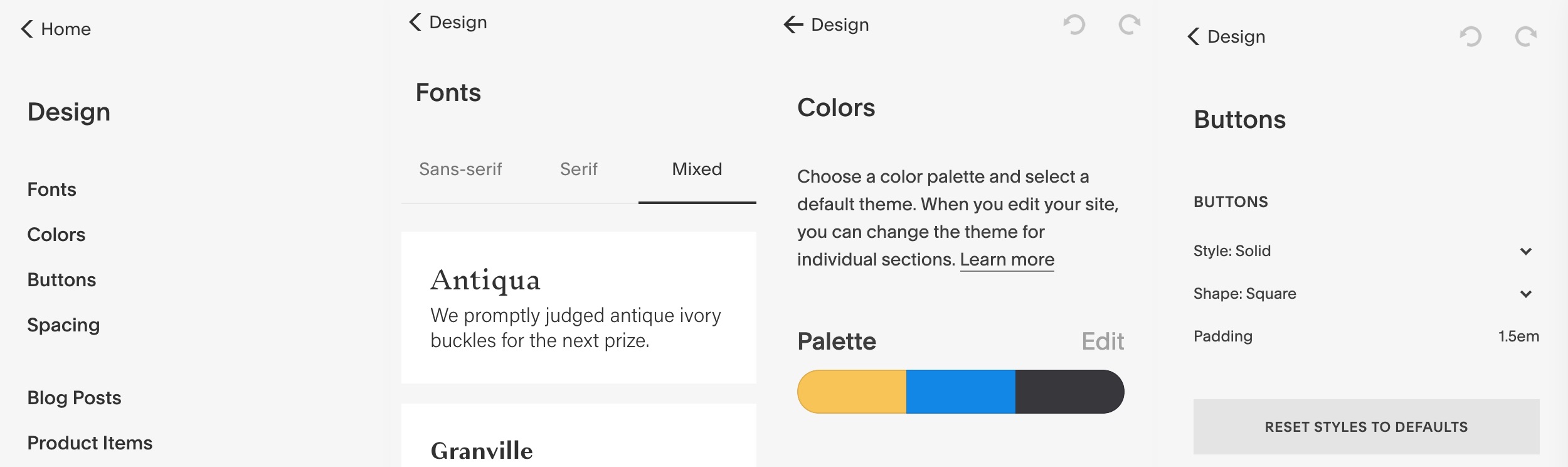Click redo icon in the Colors panel

[x=1129, y=25]
